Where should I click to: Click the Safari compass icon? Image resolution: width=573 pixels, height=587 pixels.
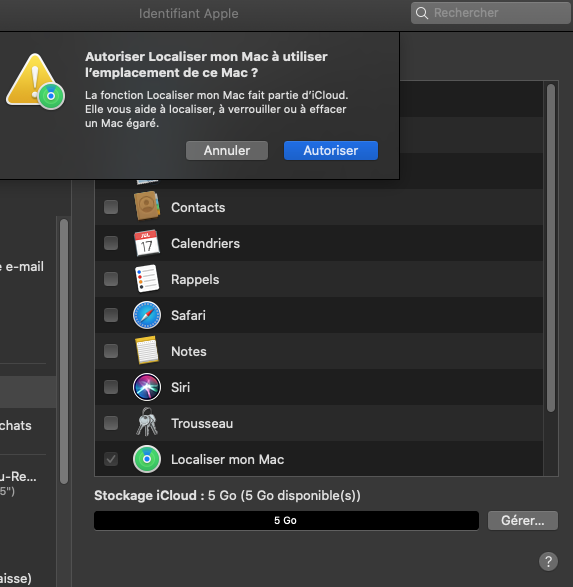click(147, 315)
